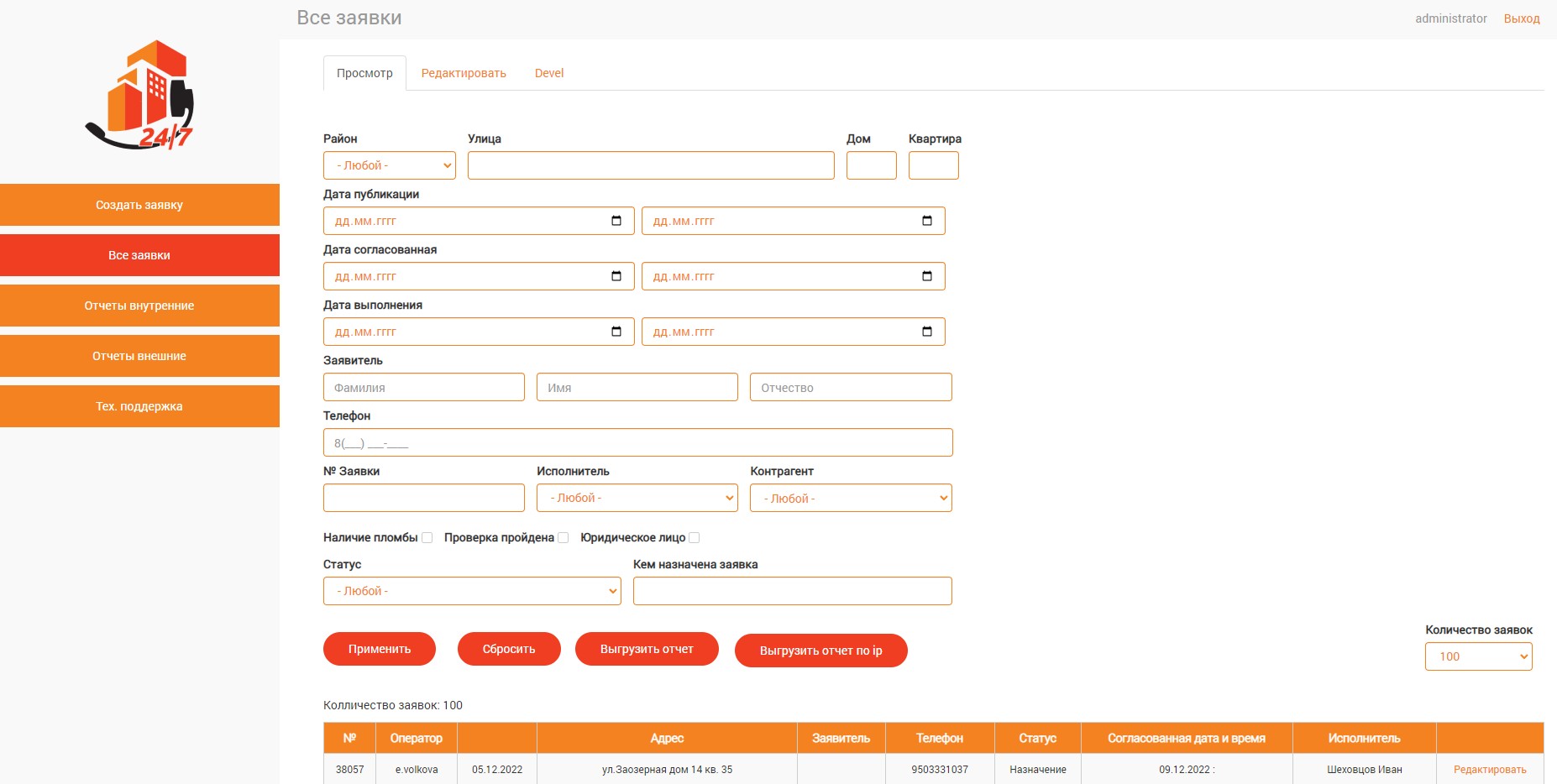The height and width of the screenshot is (784, 1557).
Task: Open Тех. поддержка in sidebar
Action: (x=139, y=406)
